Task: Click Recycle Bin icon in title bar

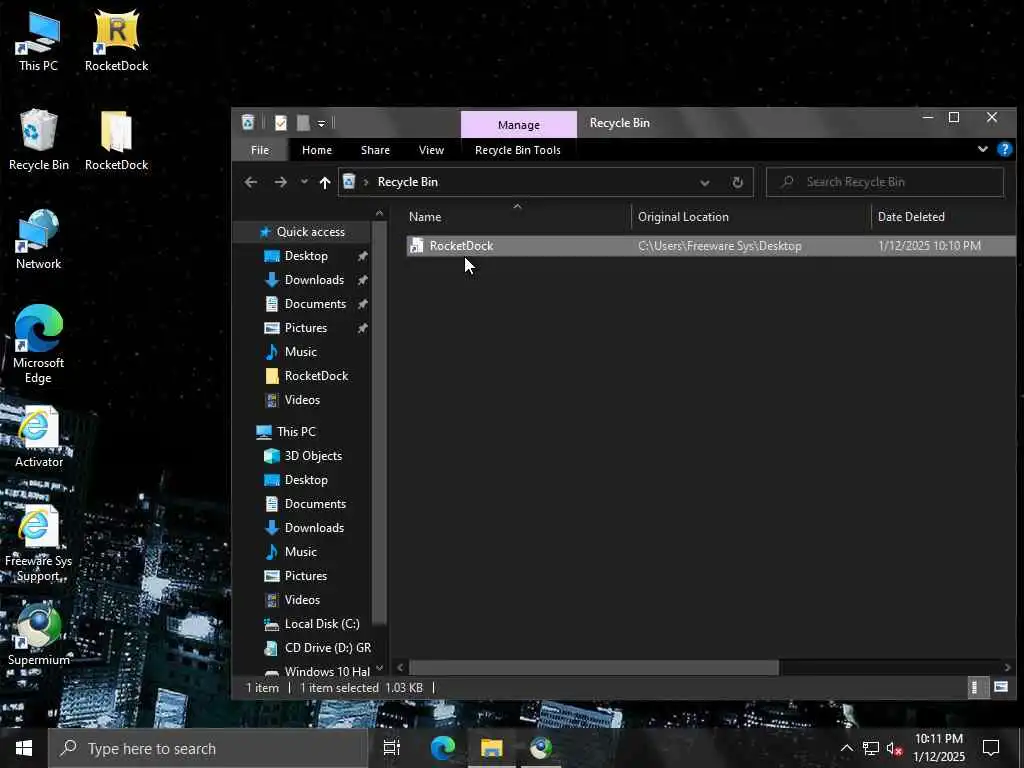Action: [x=248, y=122]
